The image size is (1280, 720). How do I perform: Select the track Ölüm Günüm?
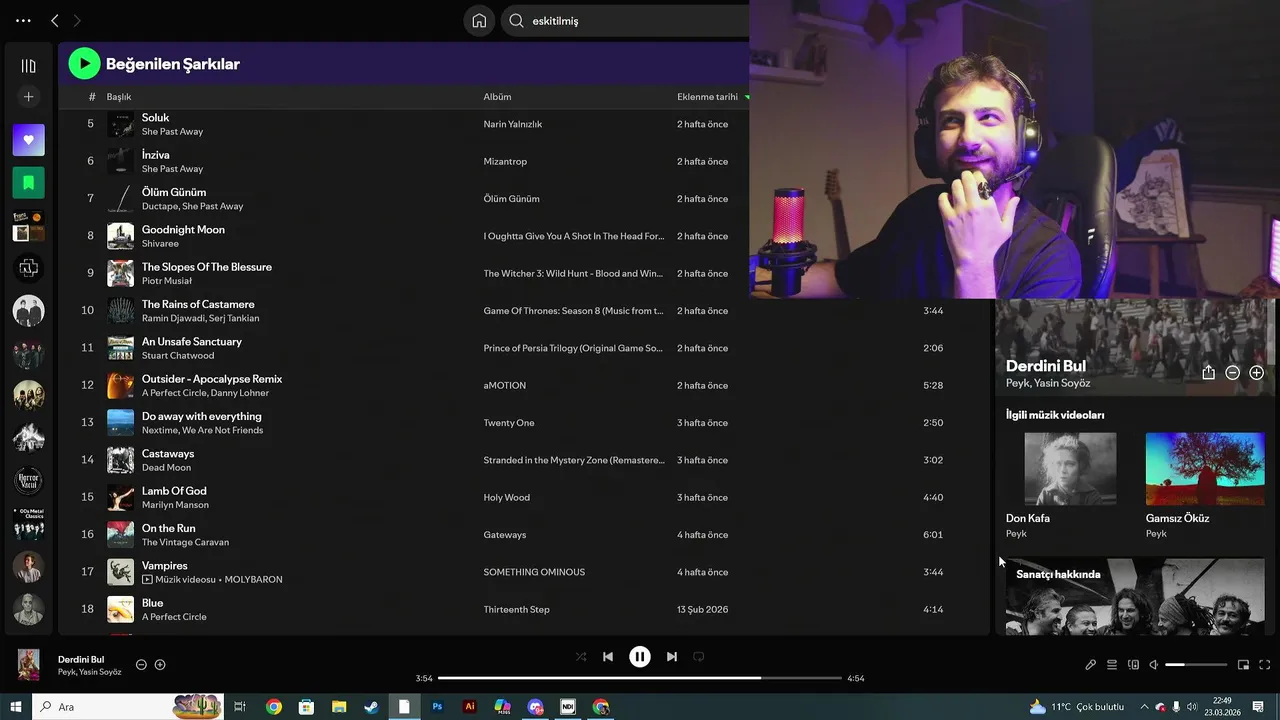point(174,192)
